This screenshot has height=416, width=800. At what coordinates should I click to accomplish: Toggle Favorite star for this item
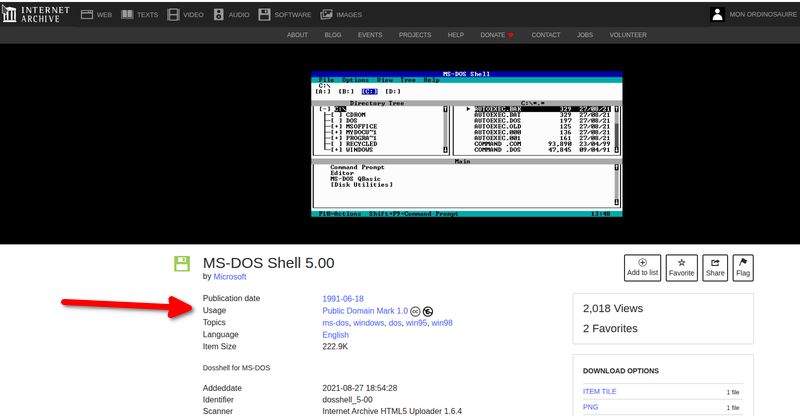[x=681, y=267]
